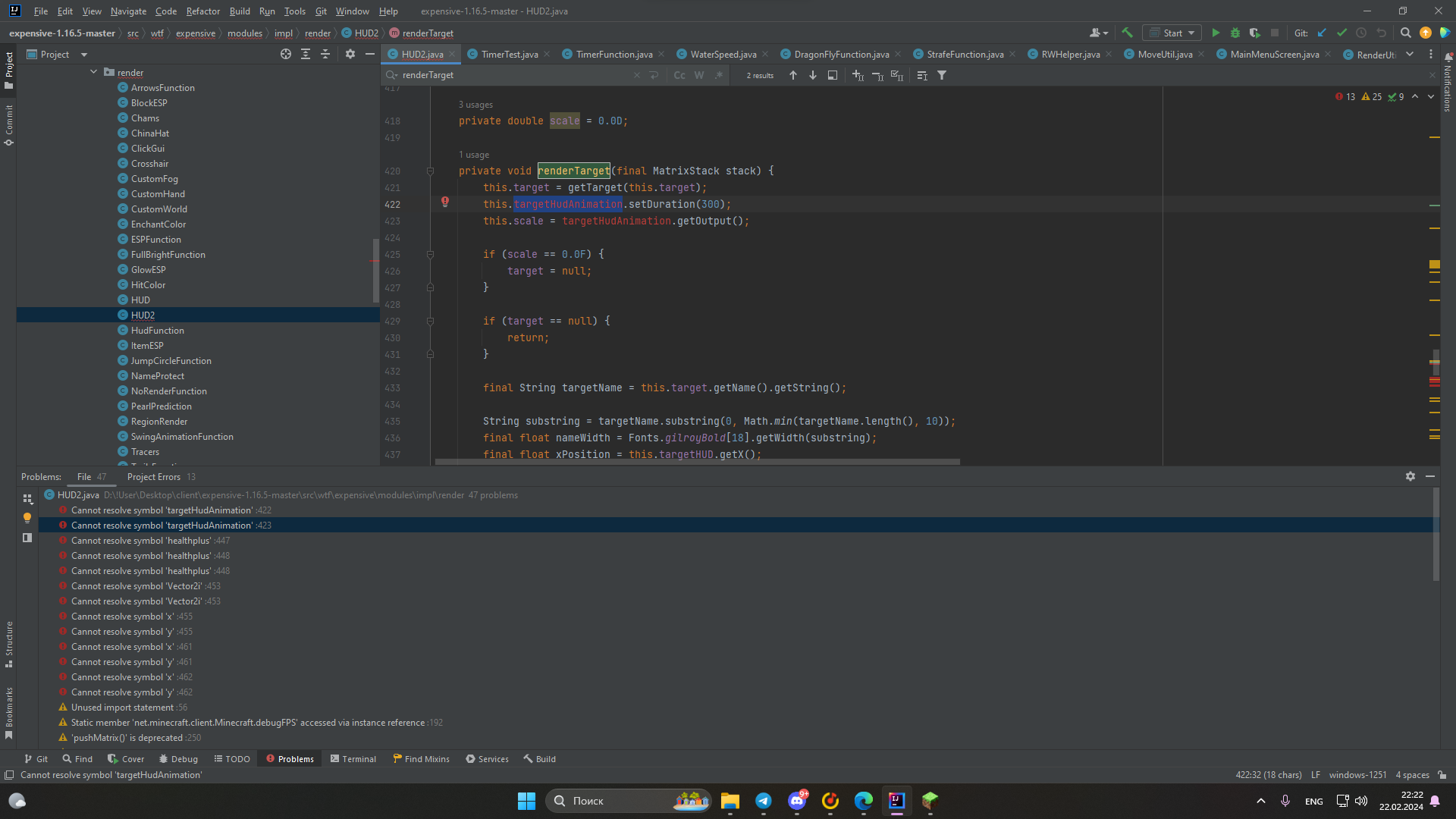This screenshot has width=1456, height=819.
Task: Collapse all nodes in Project panel
Action: (x=325, y=54)
